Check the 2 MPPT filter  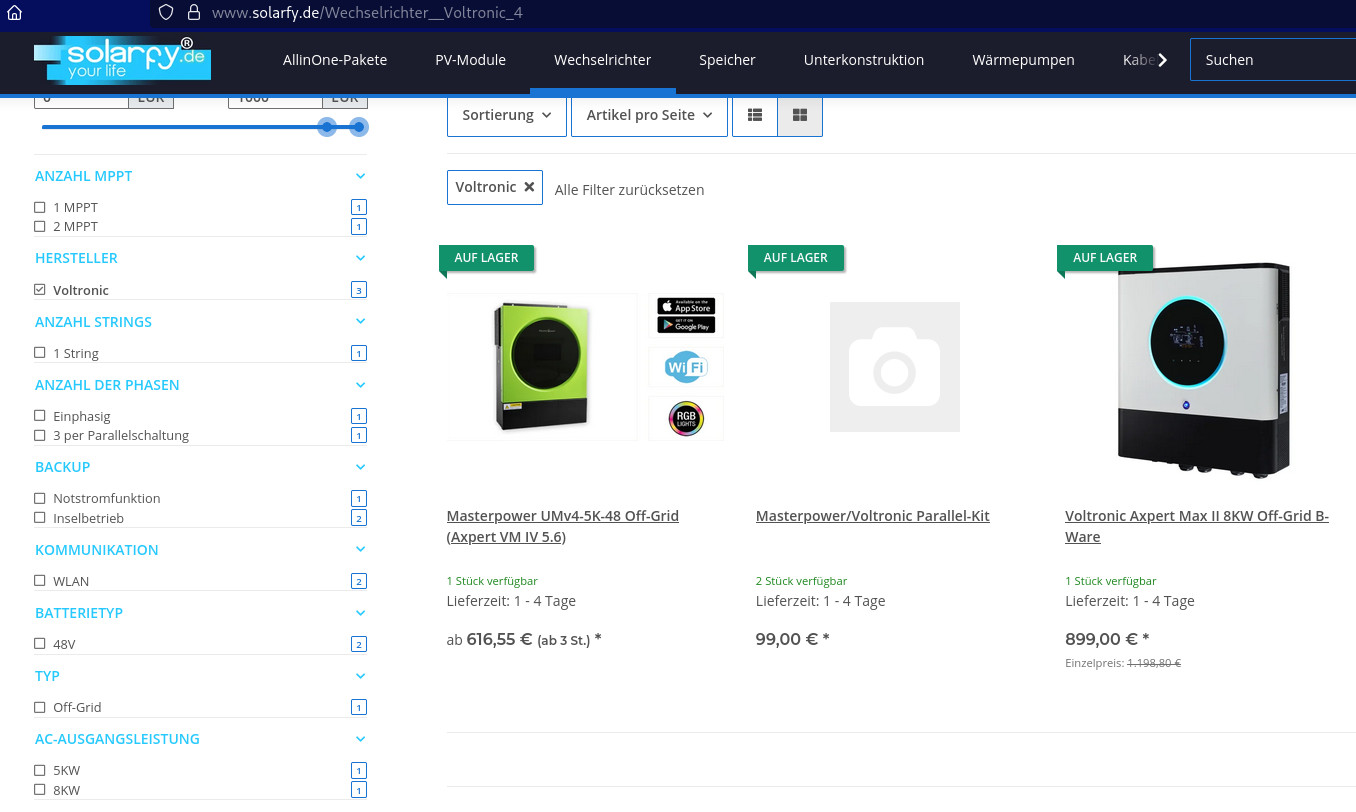[x=40, y=227]
